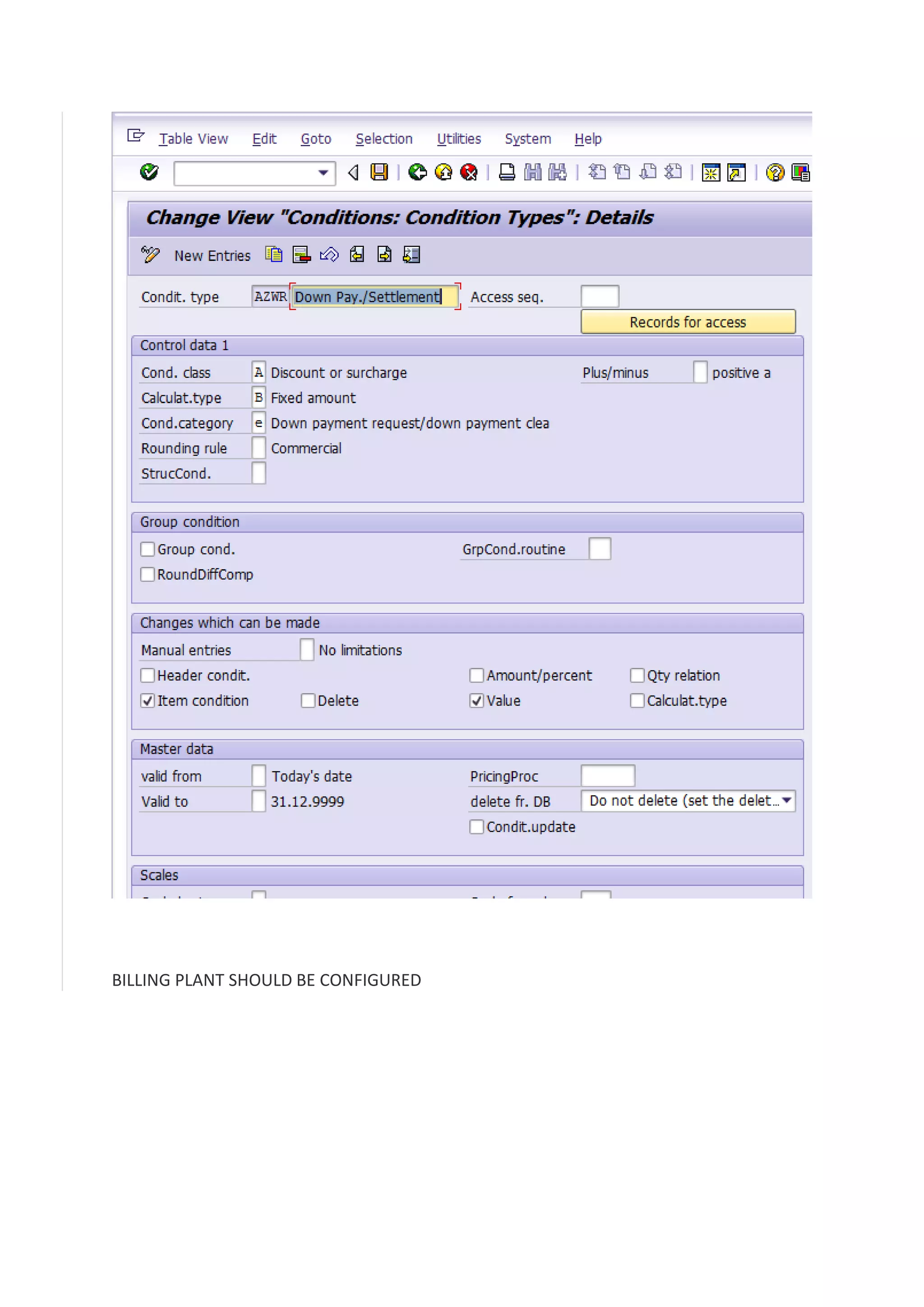This screenshot has height=1307, width=924.
Task: Open the Selection menu
Action: 384,139
